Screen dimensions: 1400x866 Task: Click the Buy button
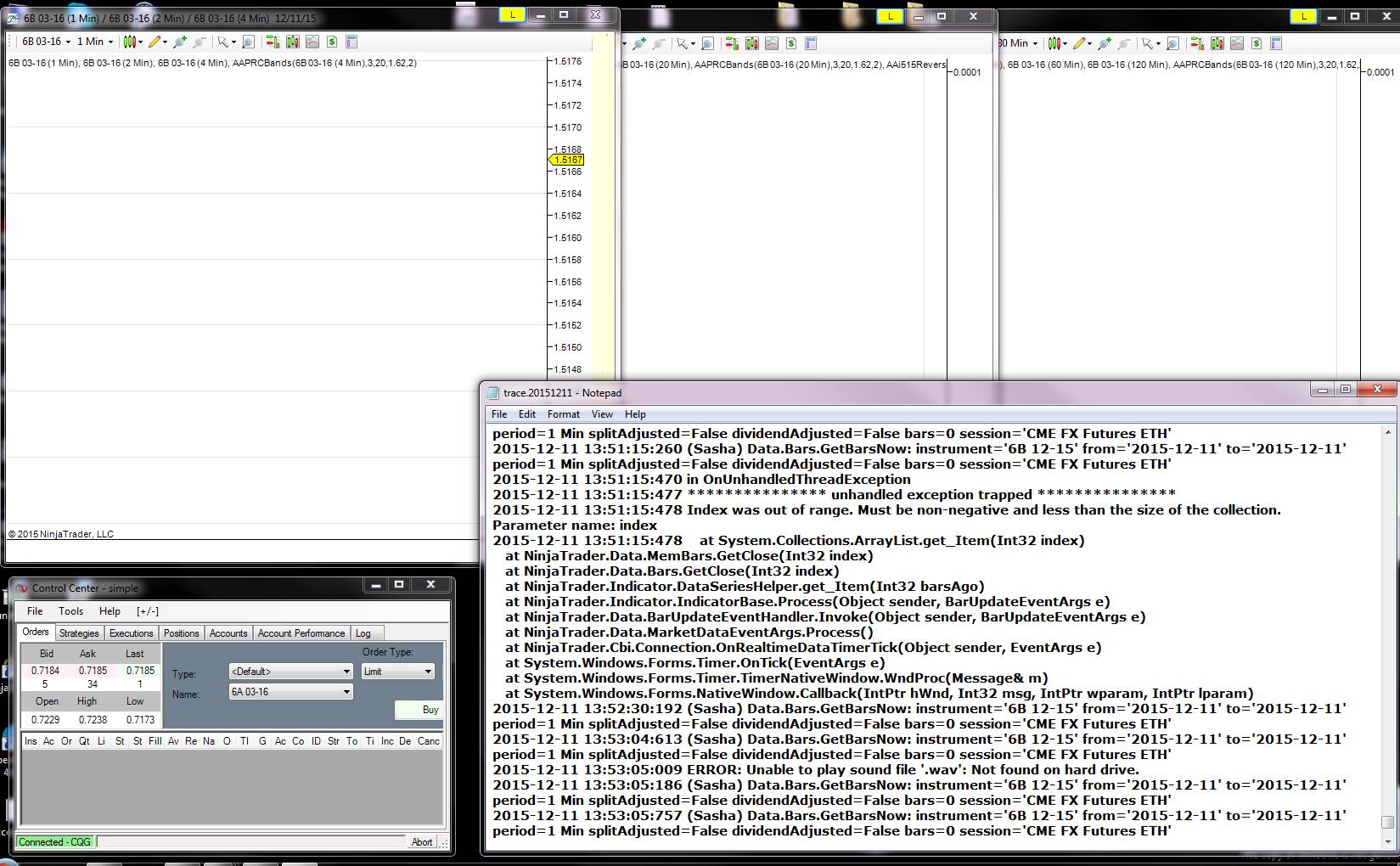click(419, 710)
